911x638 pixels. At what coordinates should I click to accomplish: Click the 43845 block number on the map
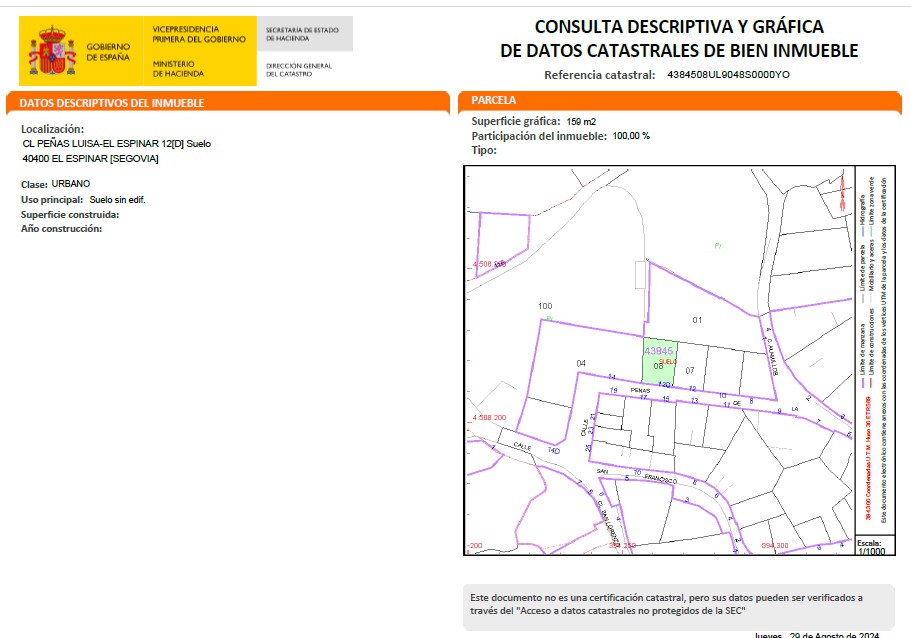(658, 350)
